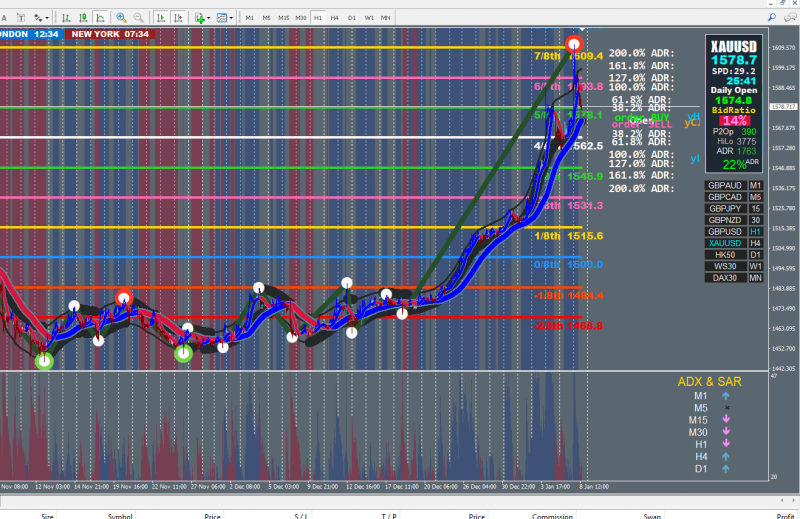Click the XAUUSD symbol button
The image size is (800, 519).
pyautogui.click(x=725, y=243)
